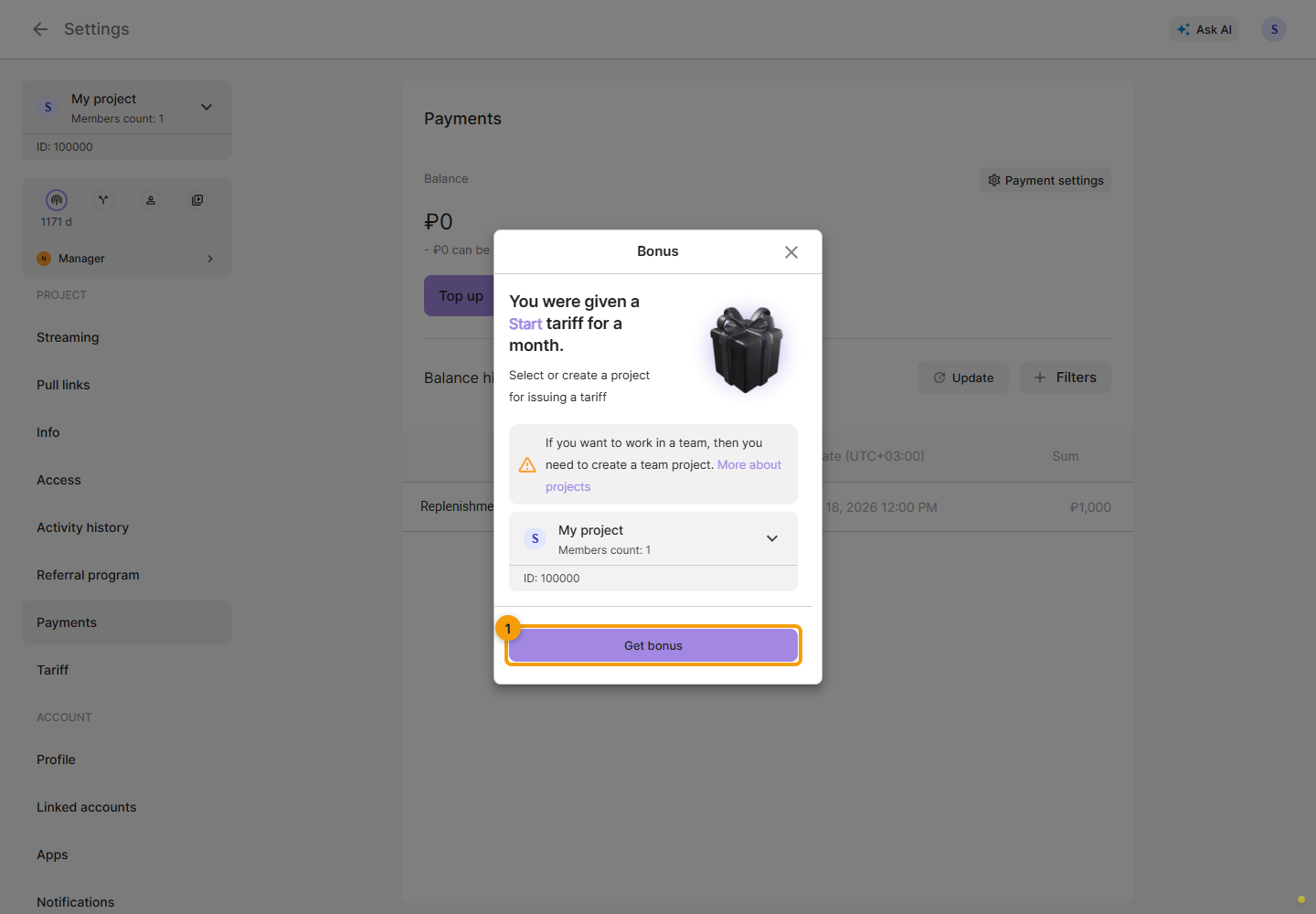Open the Profile section

coord(127,760)
